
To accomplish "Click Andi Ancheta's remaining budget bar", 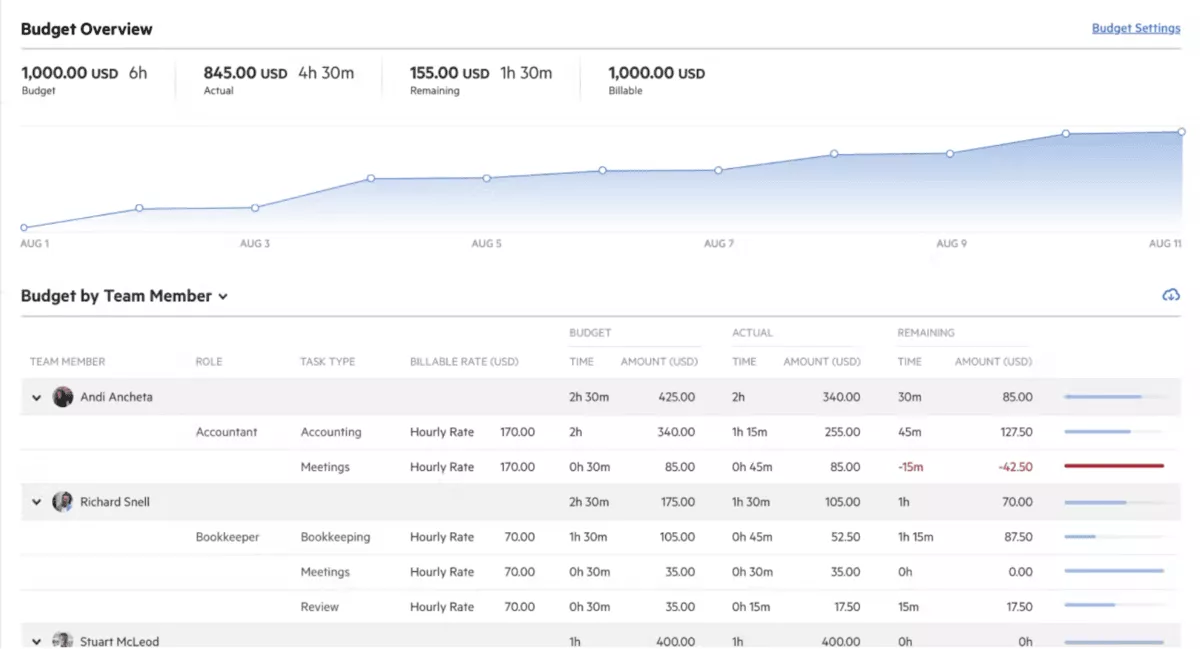I will coord(1112,396).
